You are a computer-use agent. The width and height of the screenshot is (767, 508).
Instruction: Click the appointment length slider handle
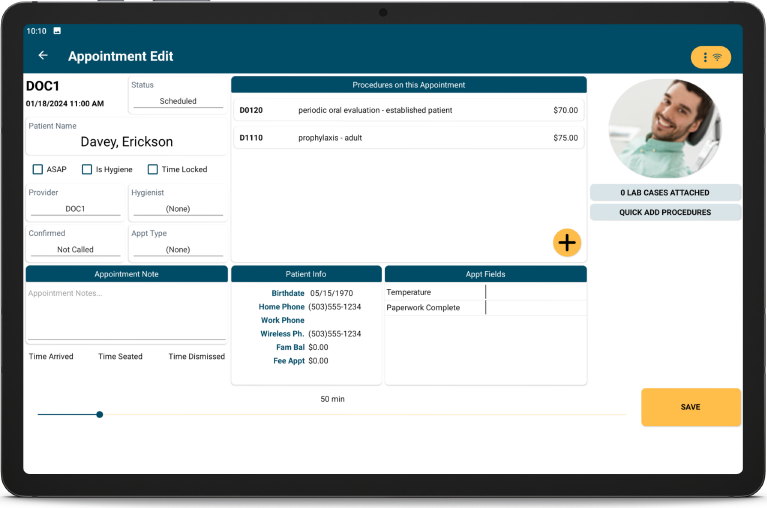coord(100,414)
